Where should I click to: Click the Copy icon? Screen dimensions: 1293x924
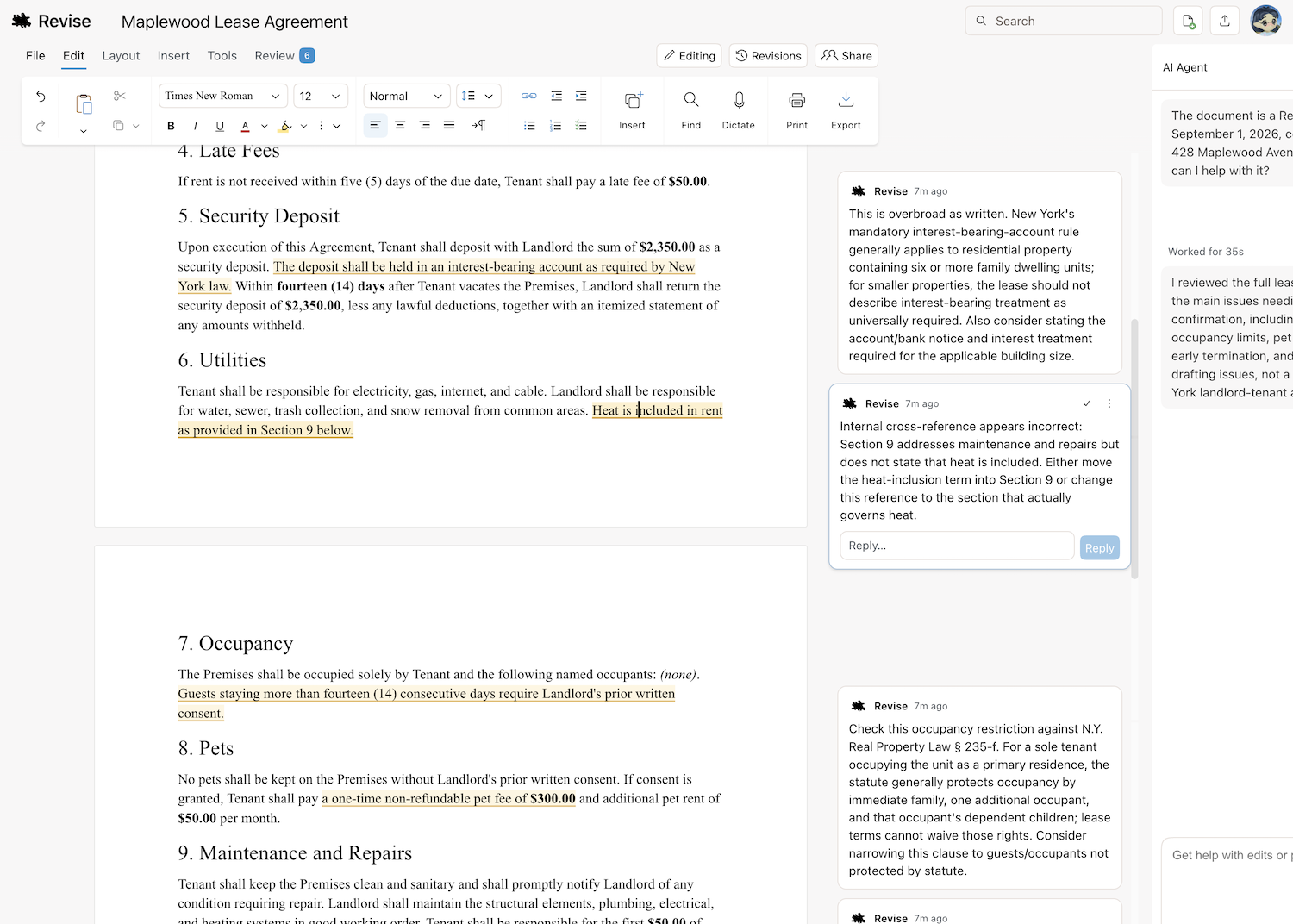(x=118, y=126)
